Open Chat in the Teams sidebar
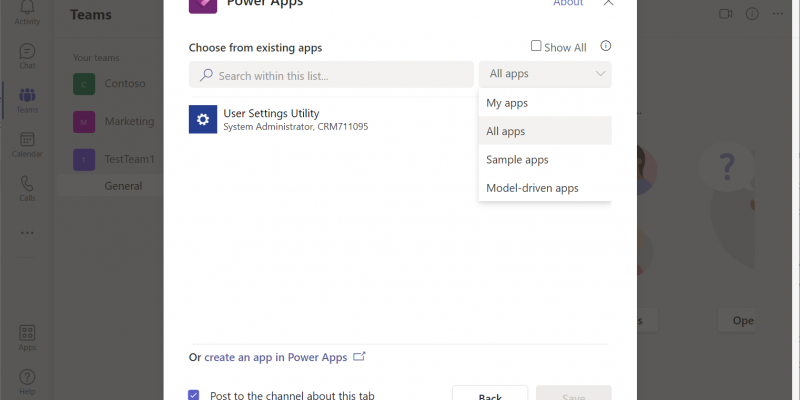The image size is (800, 400). pyautogui.click(x=27, y=55)
